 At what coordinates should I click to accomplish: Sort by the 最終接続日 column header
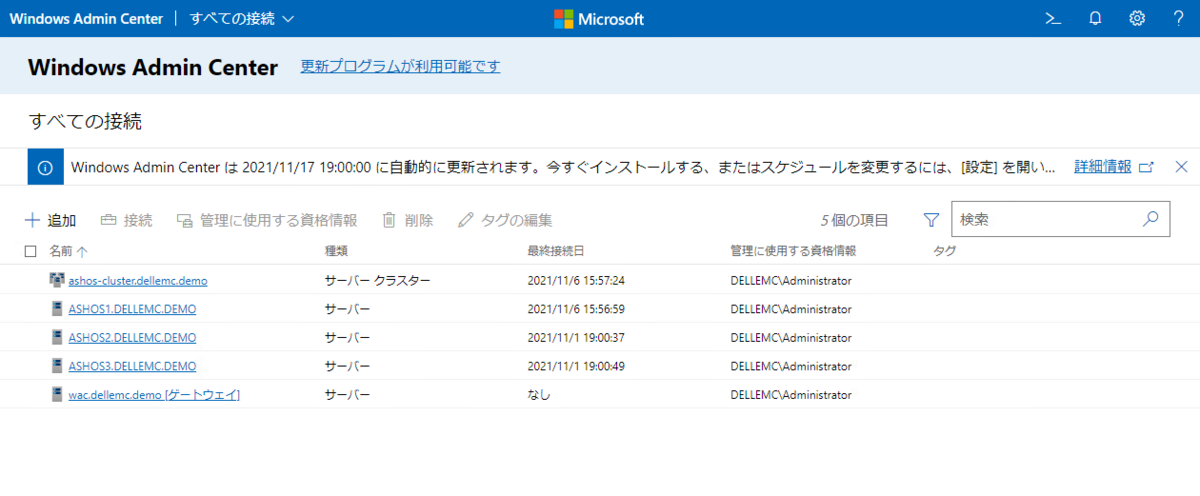click(x=555, y=251)
